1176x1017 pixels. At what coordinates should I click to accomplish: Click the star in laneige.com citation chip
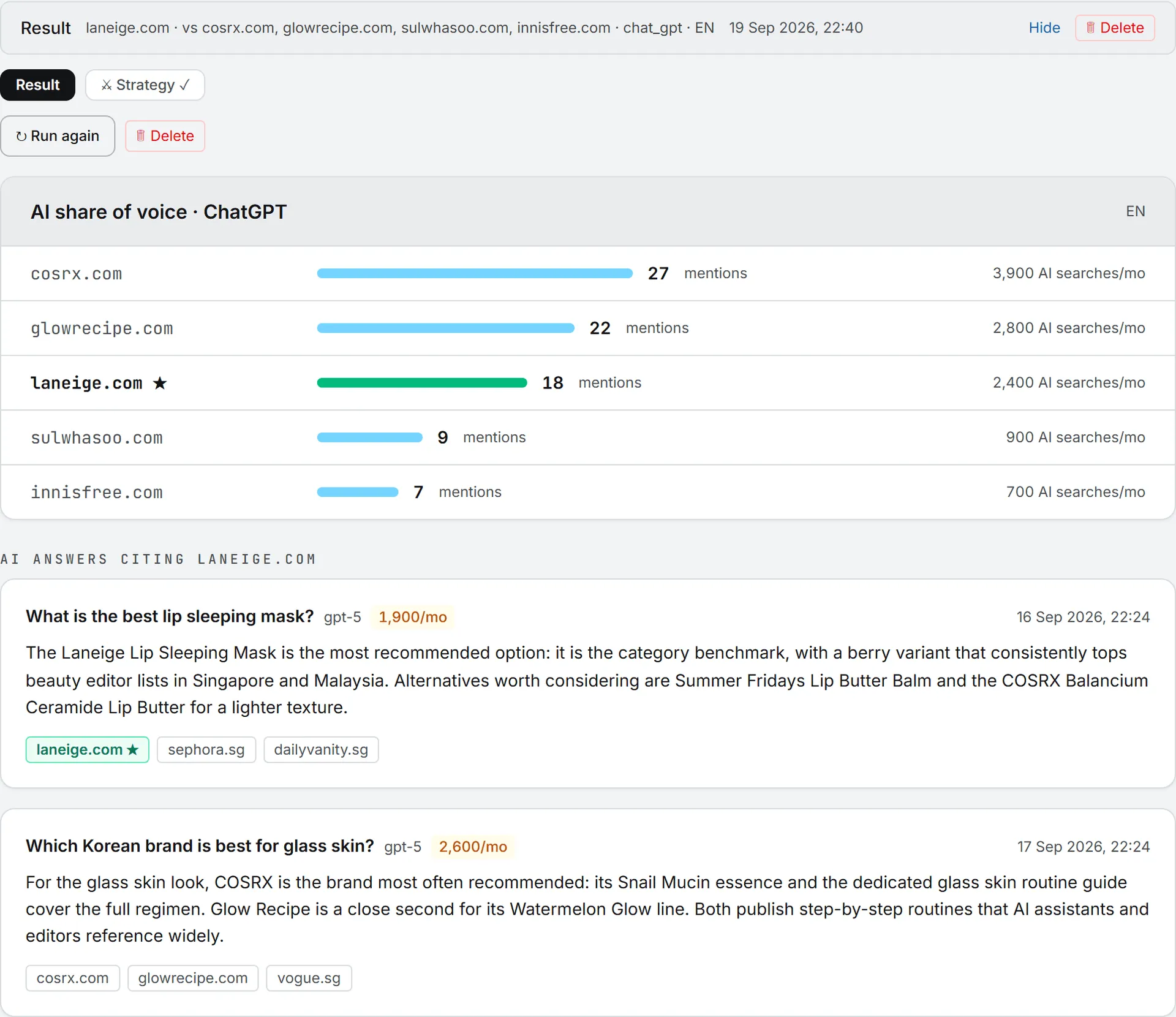tap(133, 750)
